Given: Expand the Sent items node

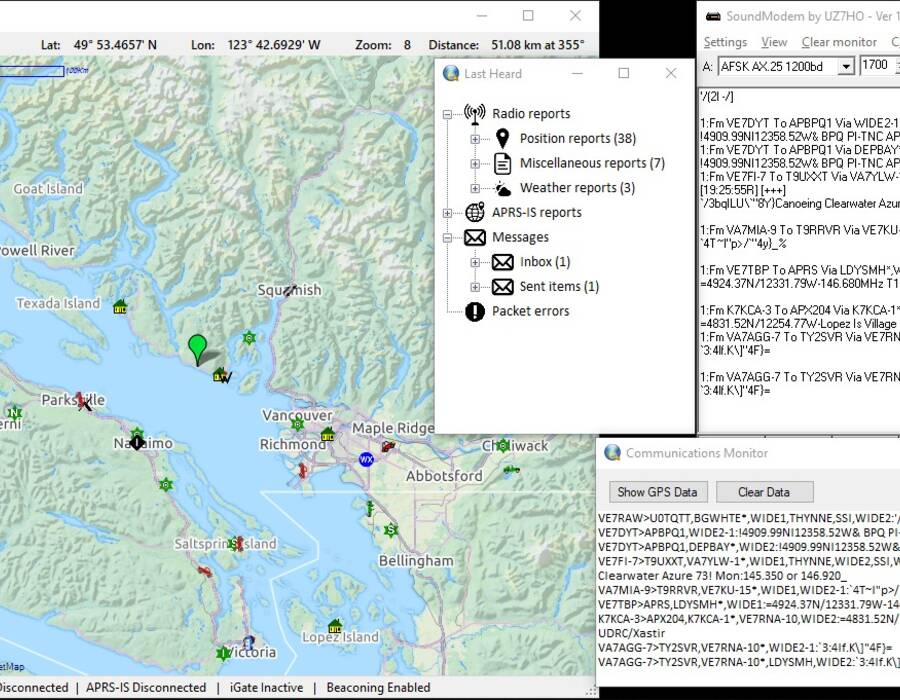Looking at the screenshot, I should pos(475,287).
